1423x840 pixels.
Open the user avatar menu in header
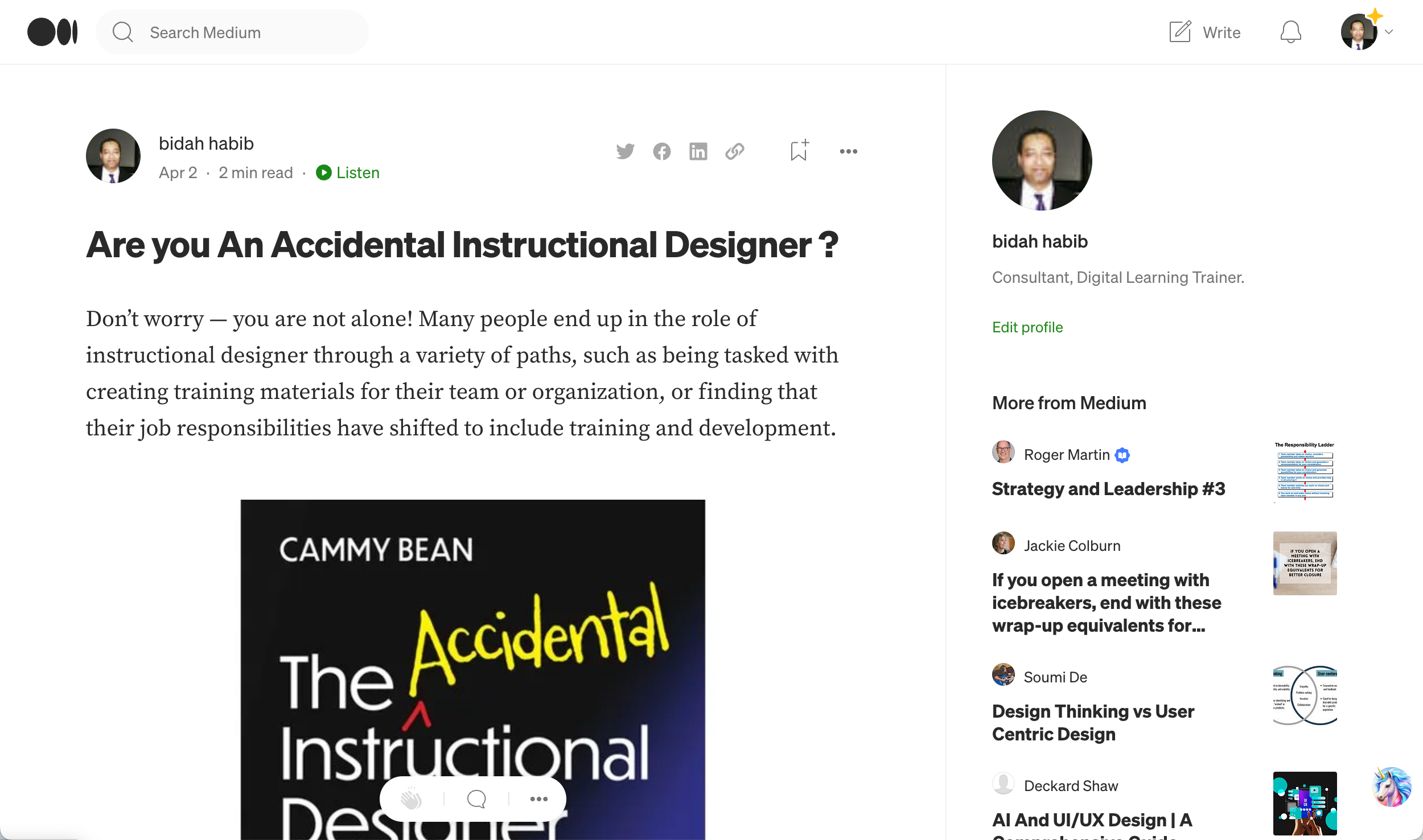point(1359,32)
